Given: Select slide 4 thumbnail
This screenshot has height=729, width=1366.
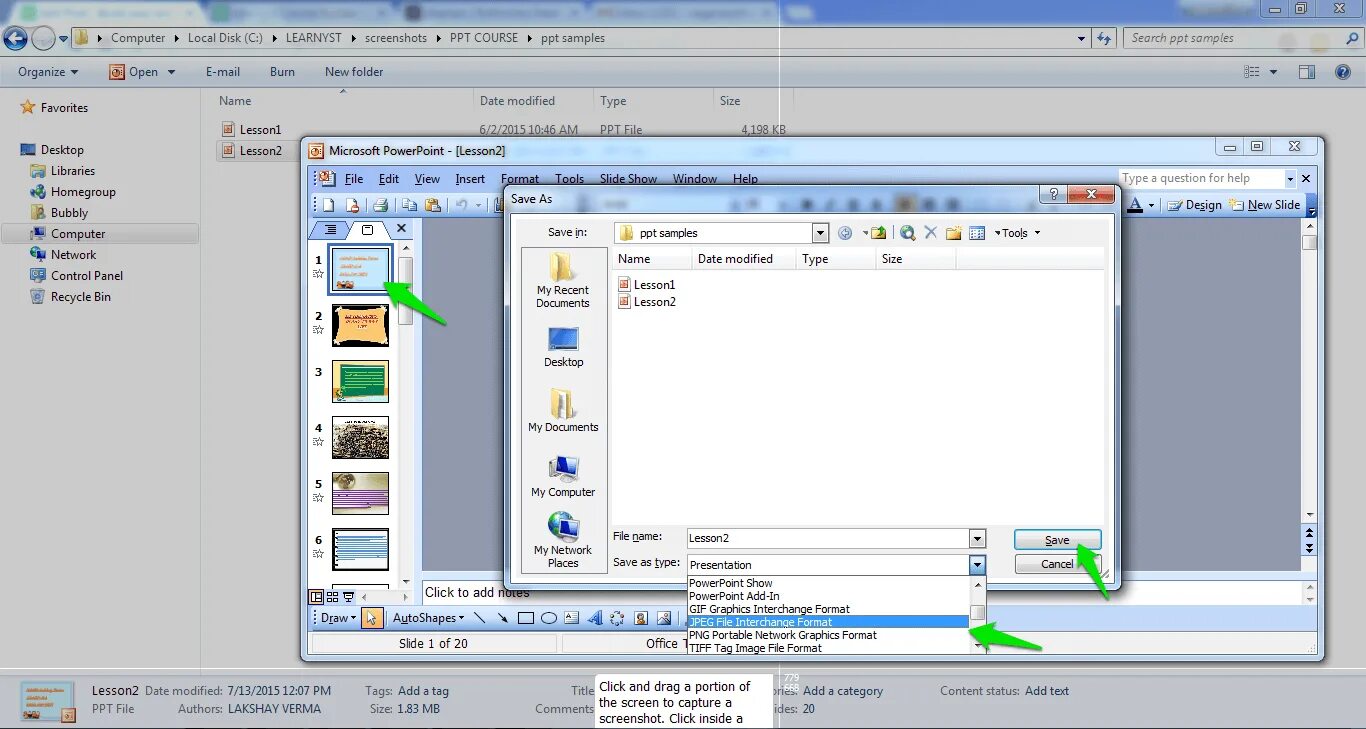Looking at the screenshot, I should pyautogui.click(x=360, y=438).
